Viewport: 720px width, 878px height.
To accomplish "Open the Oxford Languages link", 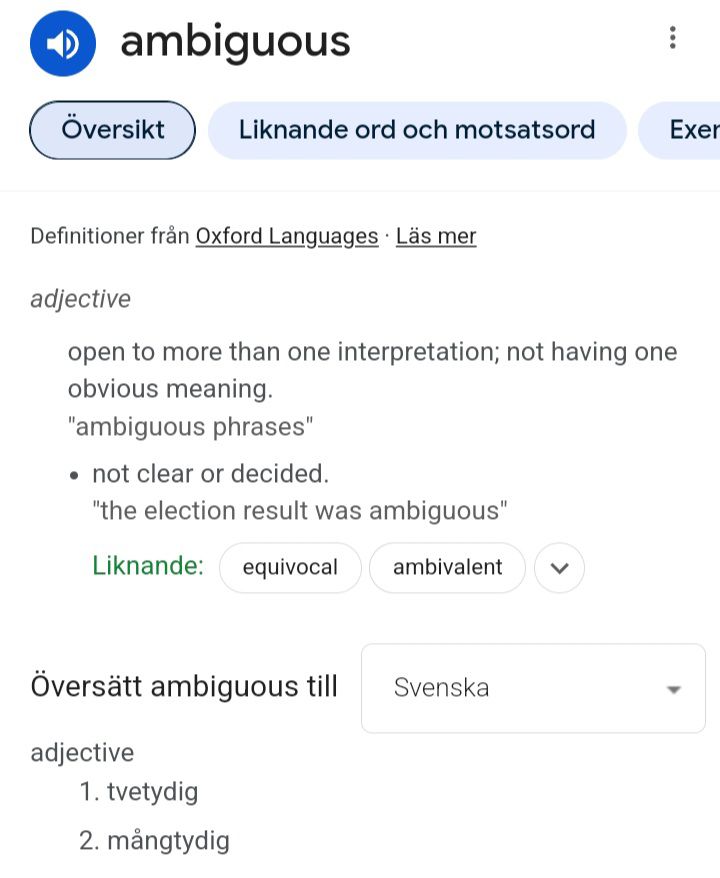I will coord(287,237).
